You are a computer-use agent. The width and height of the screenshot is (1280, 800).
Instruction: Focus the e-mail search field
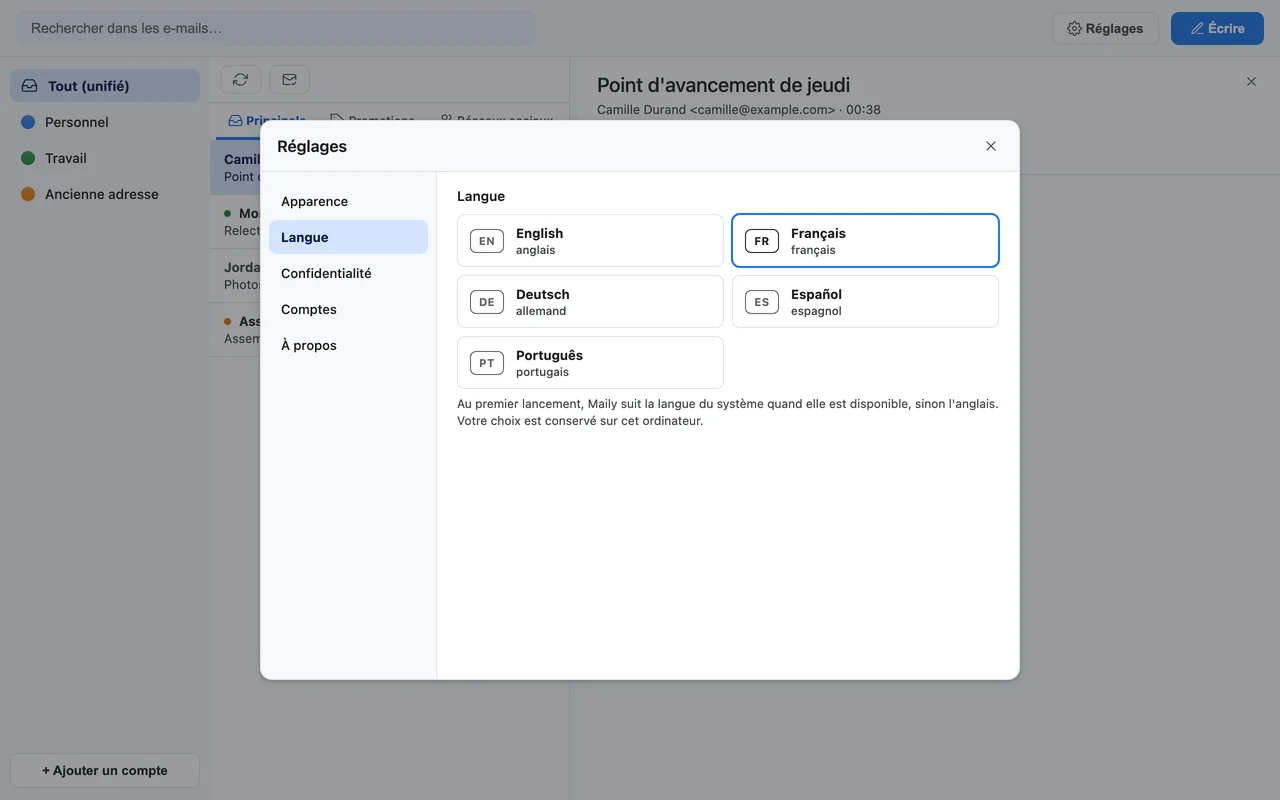coord(276,28)
